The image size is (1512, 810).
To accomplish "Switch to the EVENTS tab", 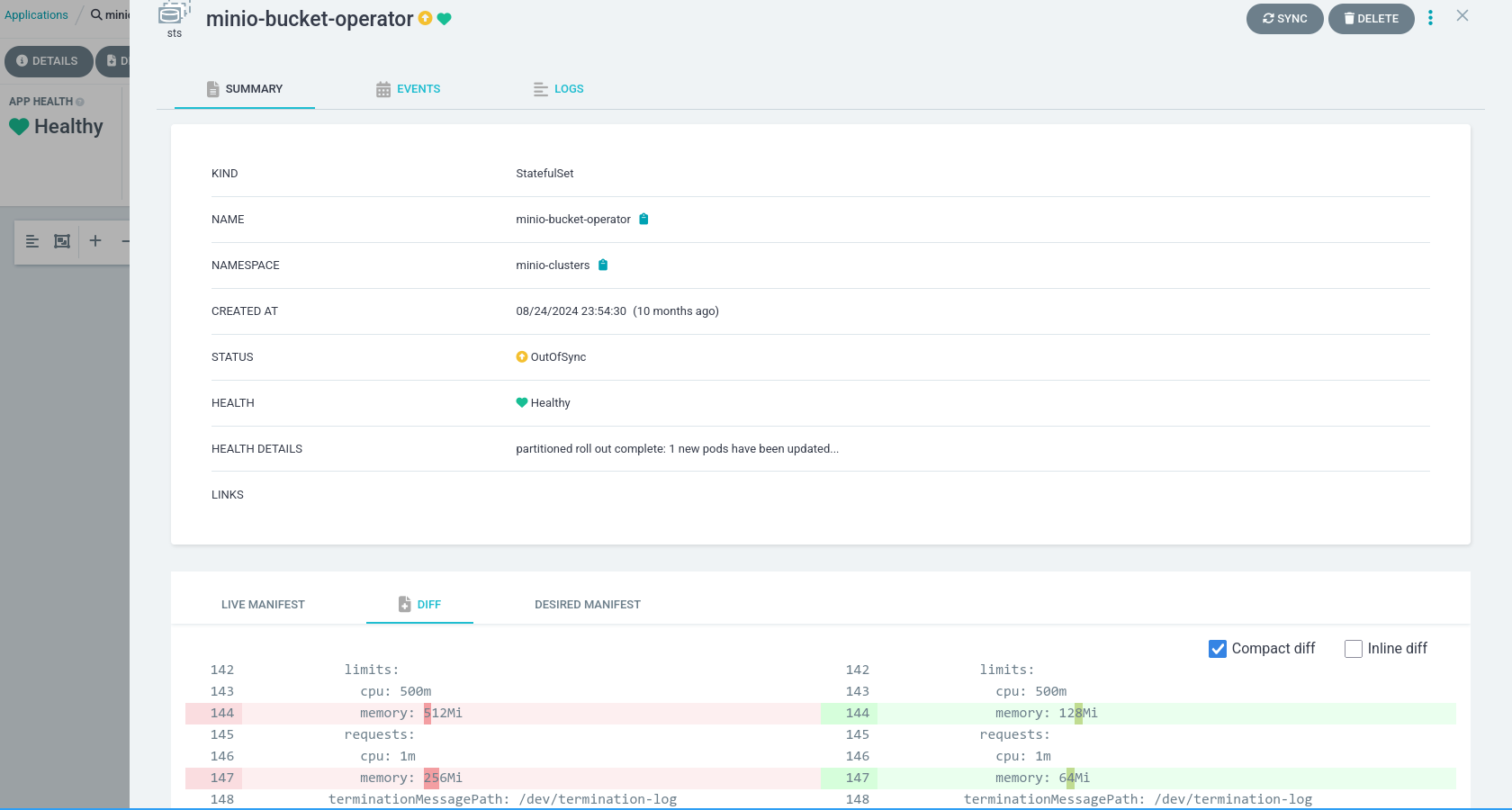I will (x=408, y=89).
